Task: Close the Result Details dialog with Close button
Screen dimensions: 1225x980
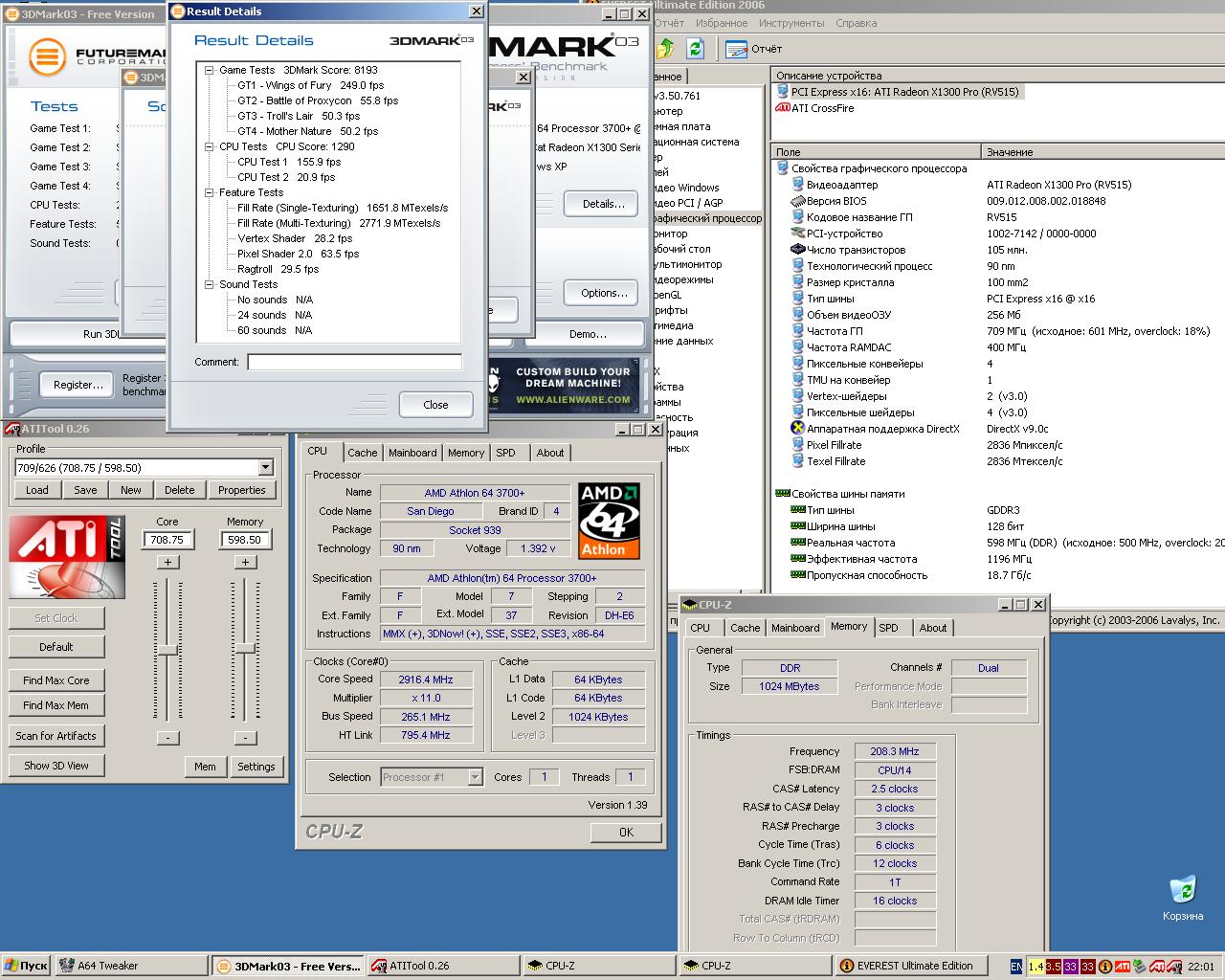Action: [x=435, y=405]
